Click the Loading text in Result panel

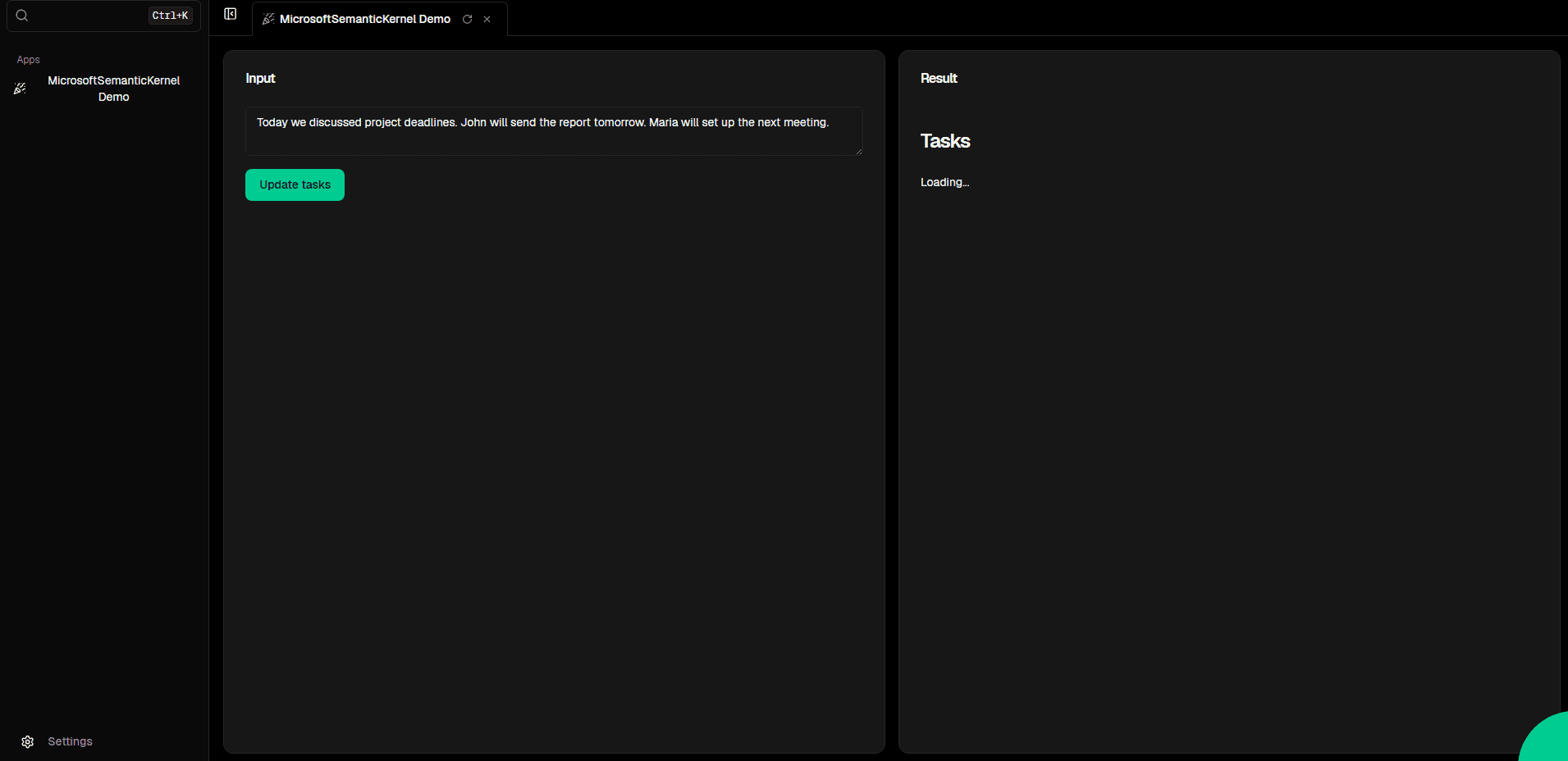click(x=944, y=182)
